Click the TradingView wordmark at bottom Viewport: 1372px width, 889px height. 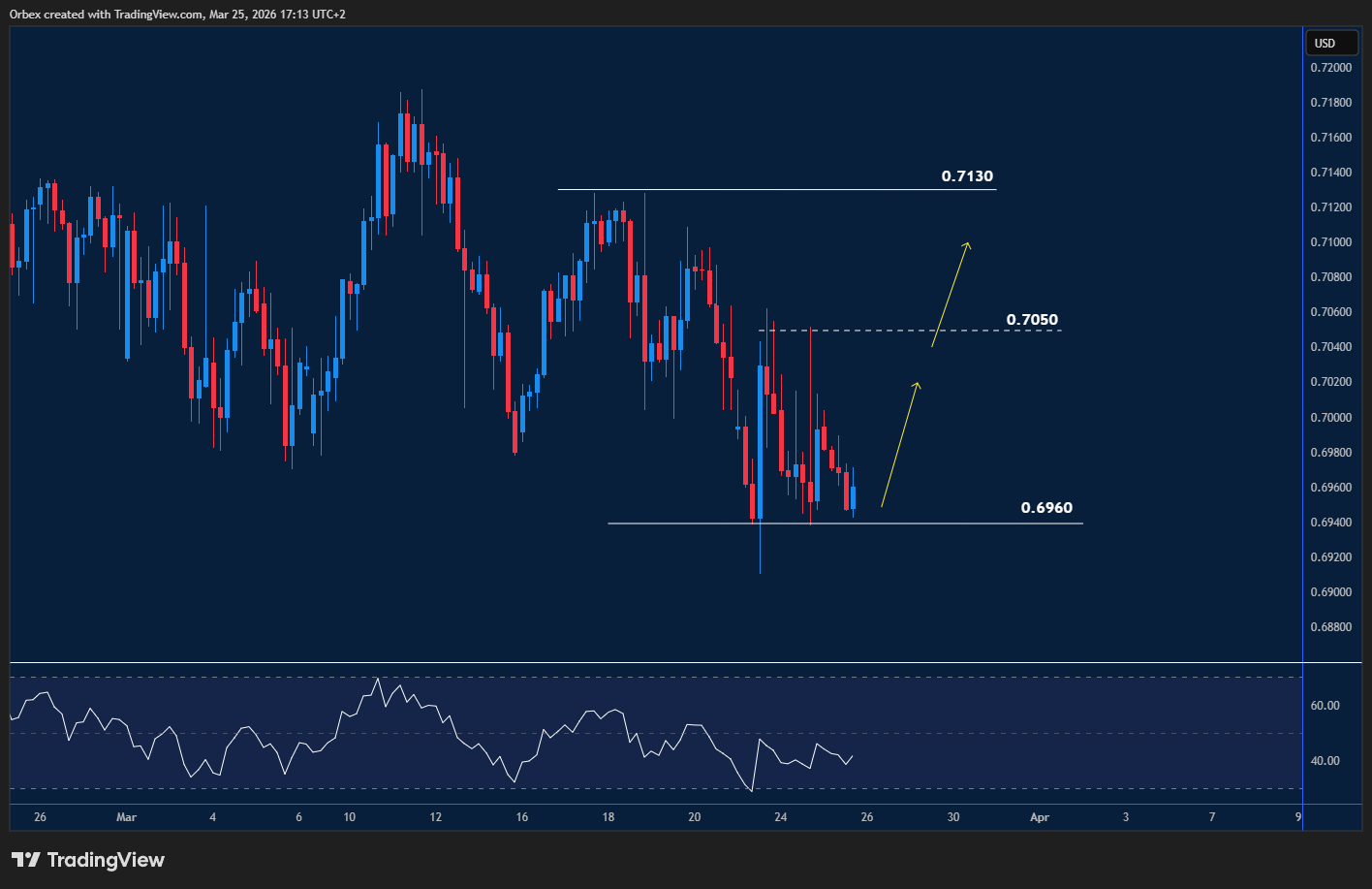click(109, 859)
